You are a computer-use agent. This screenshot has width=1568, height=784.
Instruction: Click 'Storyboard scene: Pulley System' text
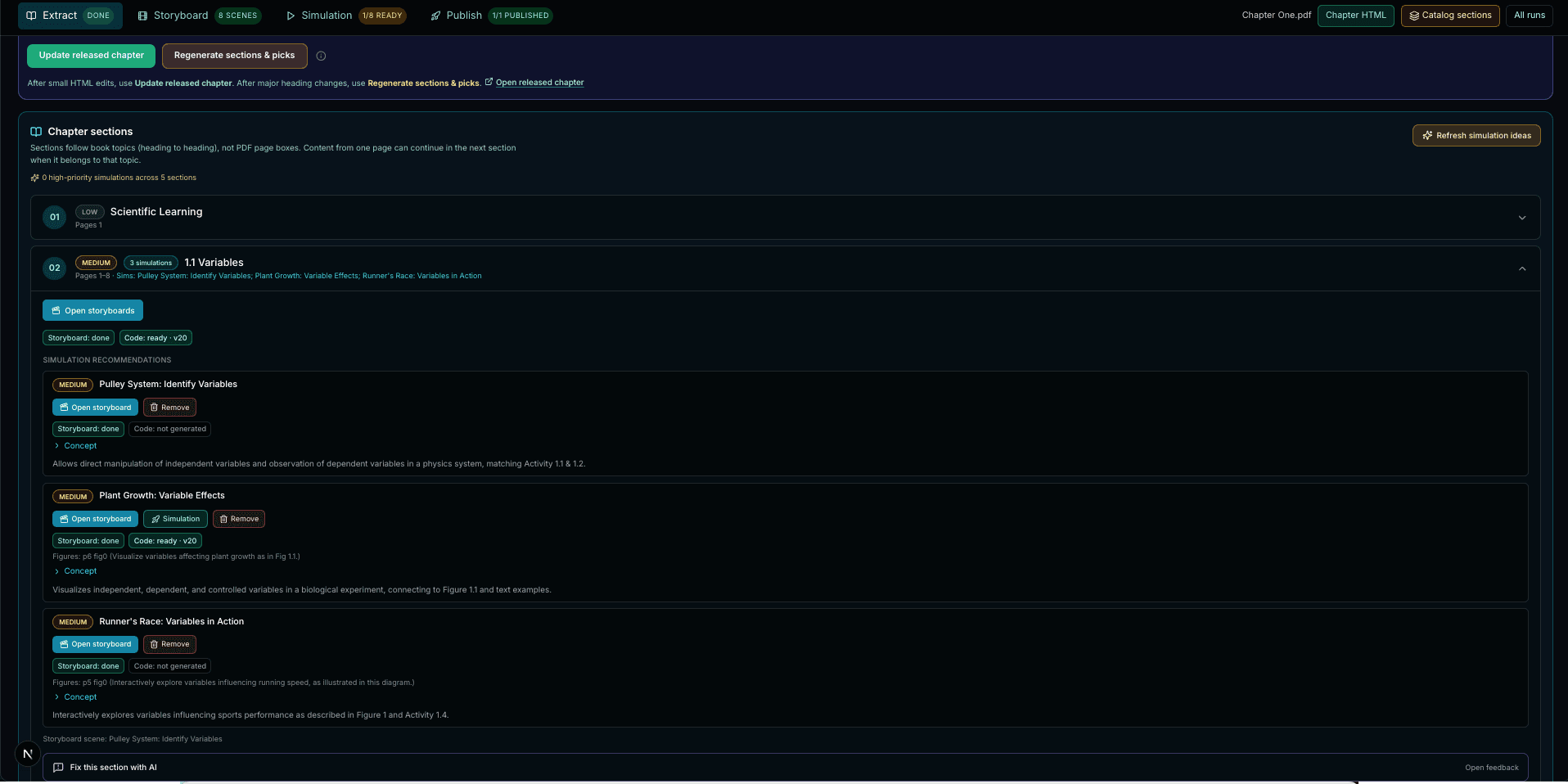click(133, 739)
